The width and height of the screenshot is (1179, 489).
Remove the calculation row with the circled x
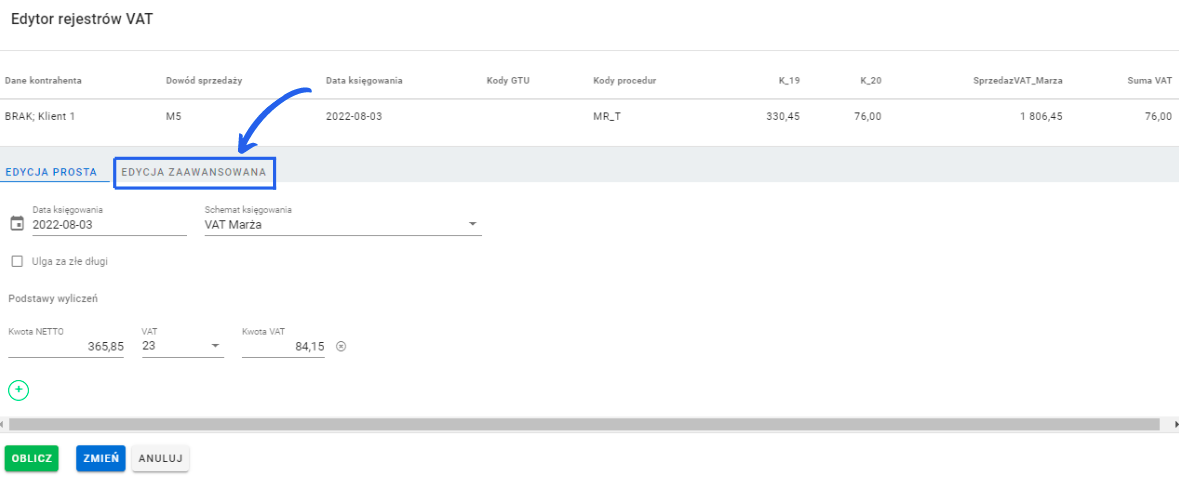[340, 346]
